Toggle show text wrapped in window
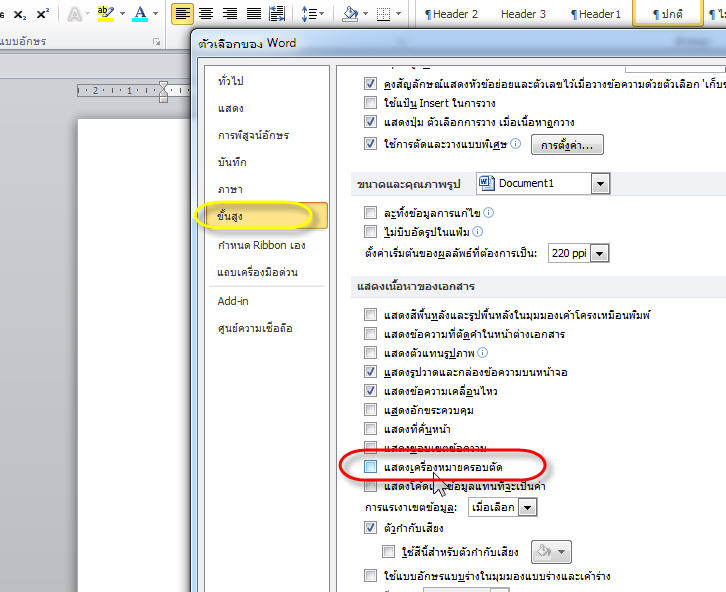 coord(370,334)
